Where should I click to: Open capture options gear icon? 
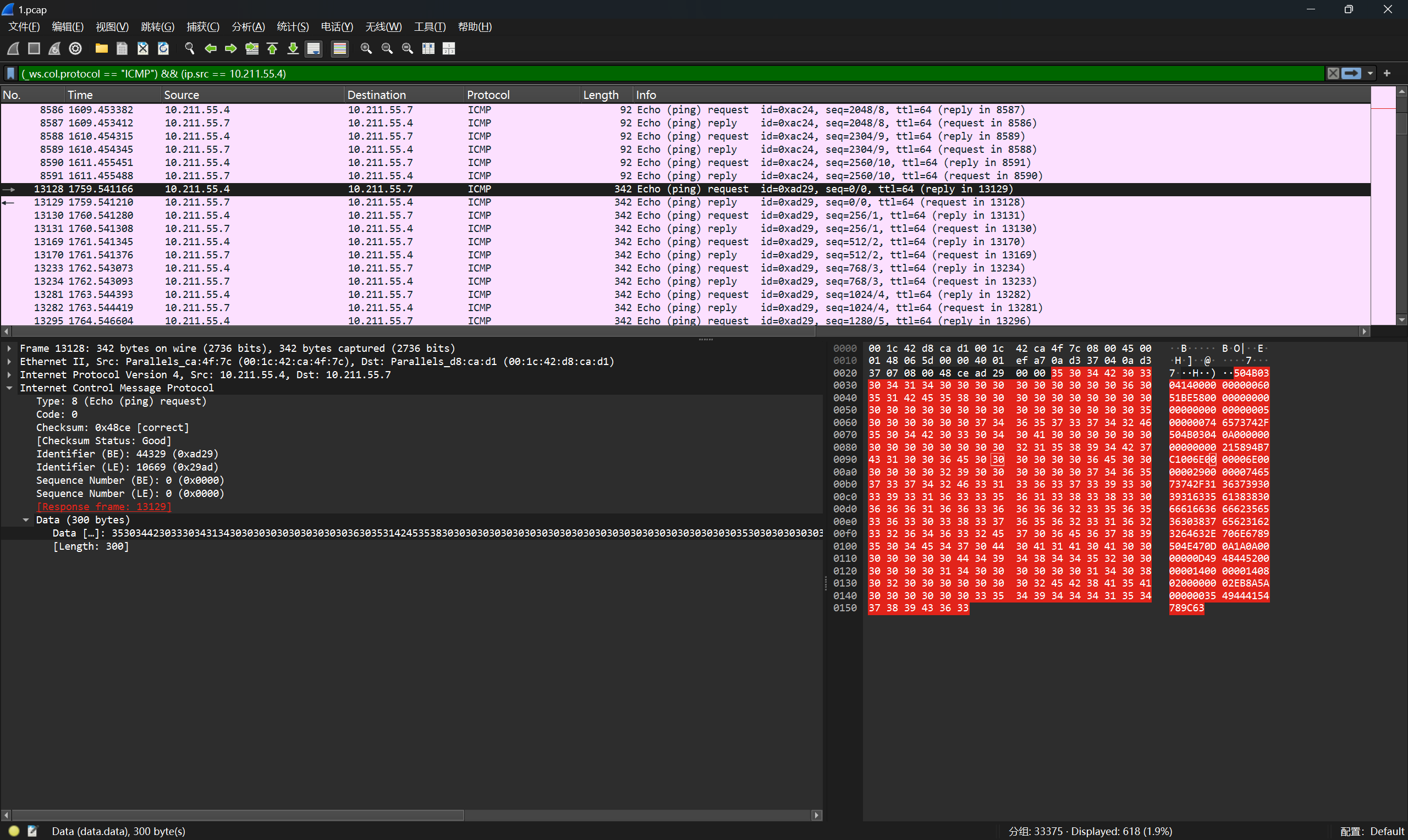click(x=75, y=49)
